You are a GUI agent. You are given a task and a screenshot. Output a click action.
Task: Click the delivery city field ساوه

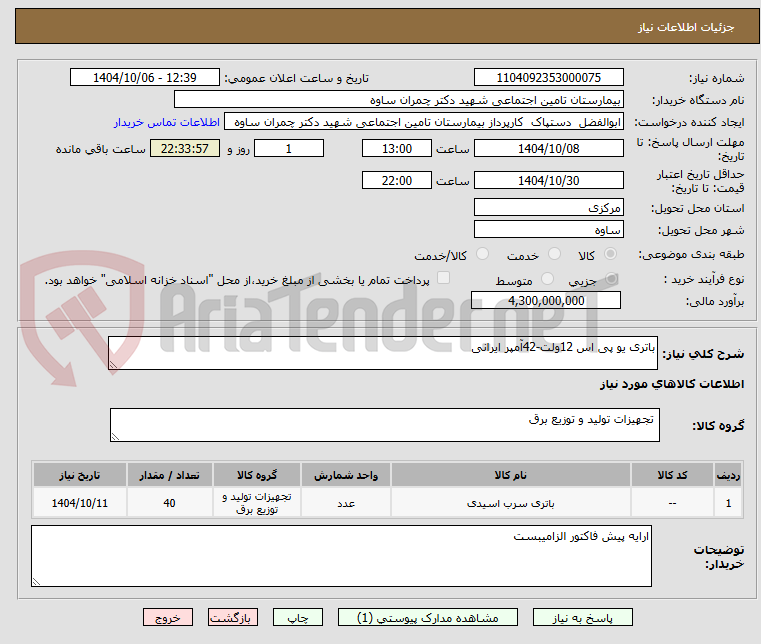pyautogui.click(x=548, y=229)
